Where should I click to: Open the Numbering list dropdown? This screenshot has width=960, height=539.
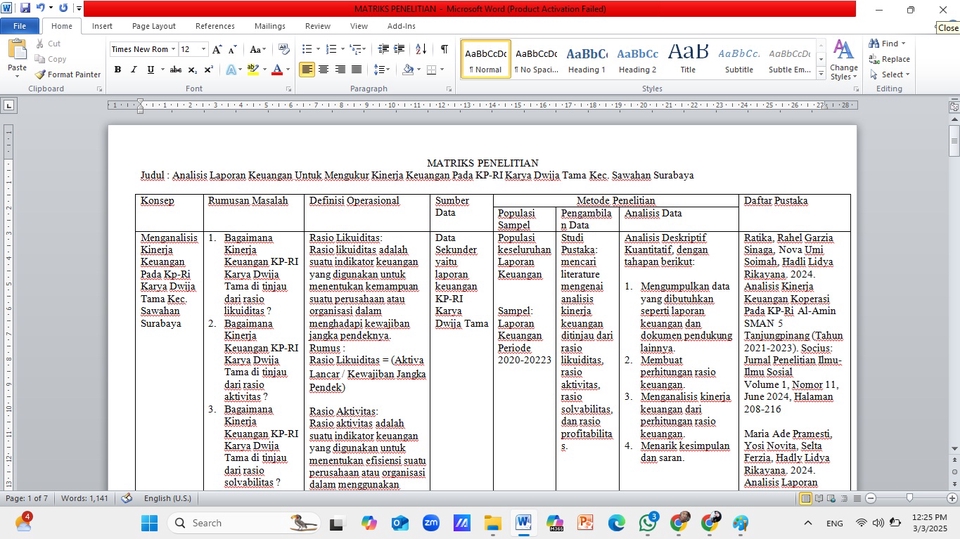pyautogui.click(x=342, y=49)
